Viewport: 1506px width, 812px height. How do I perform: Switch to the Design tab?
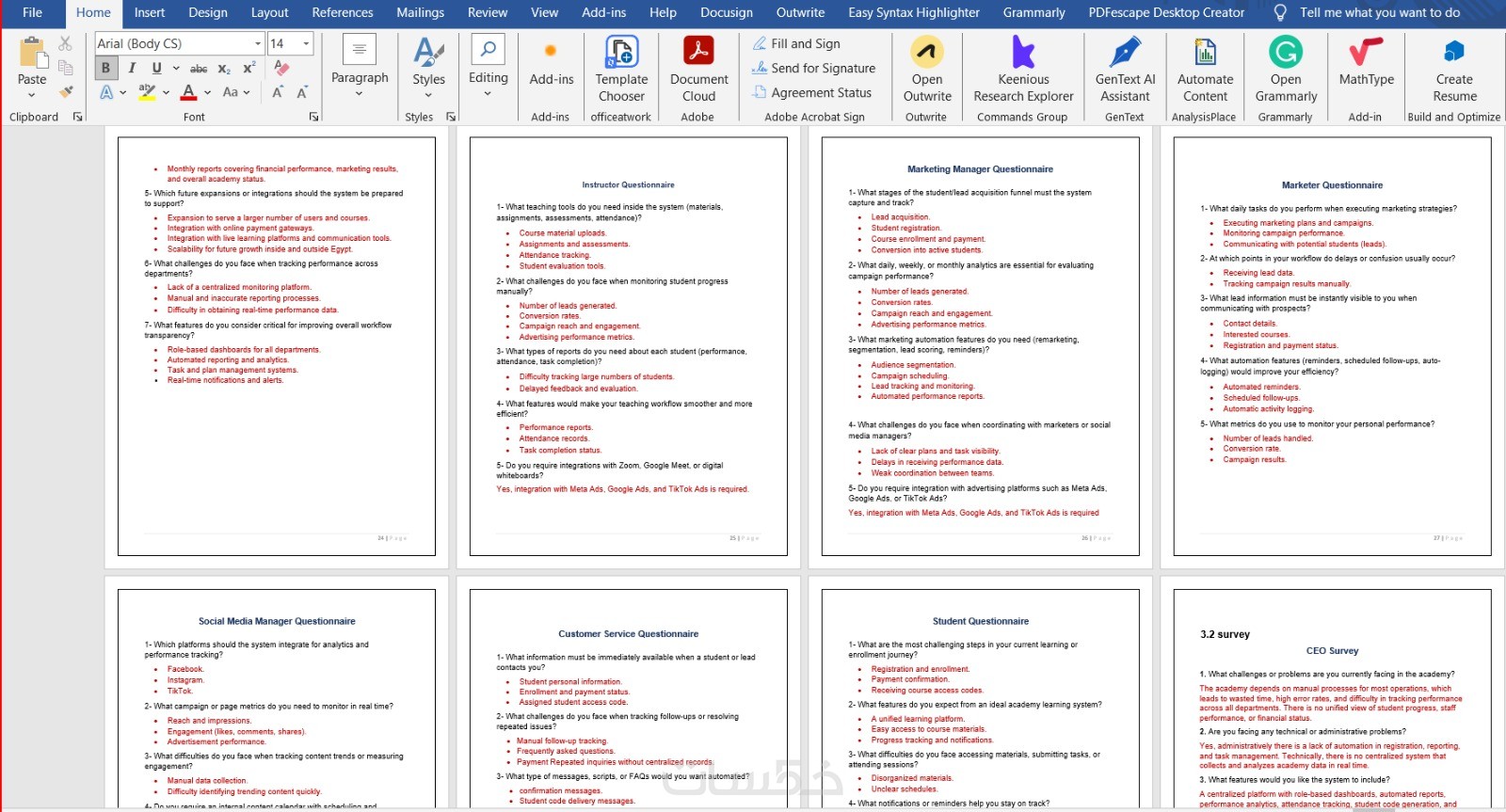(x=208, y=12)
